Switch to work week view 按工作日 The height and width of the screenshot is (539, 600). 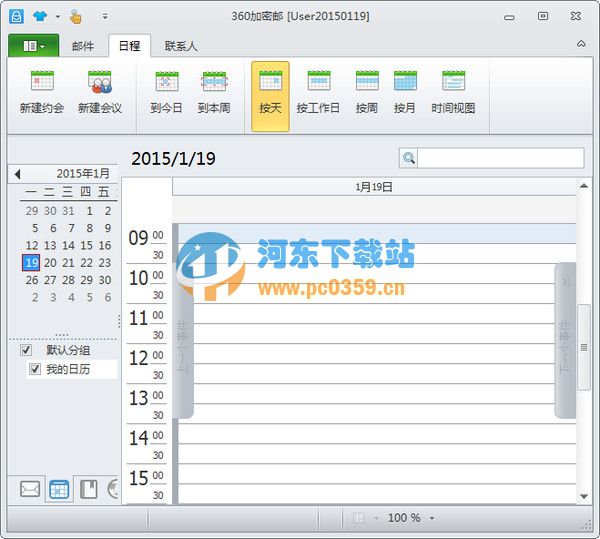point(318,93)
